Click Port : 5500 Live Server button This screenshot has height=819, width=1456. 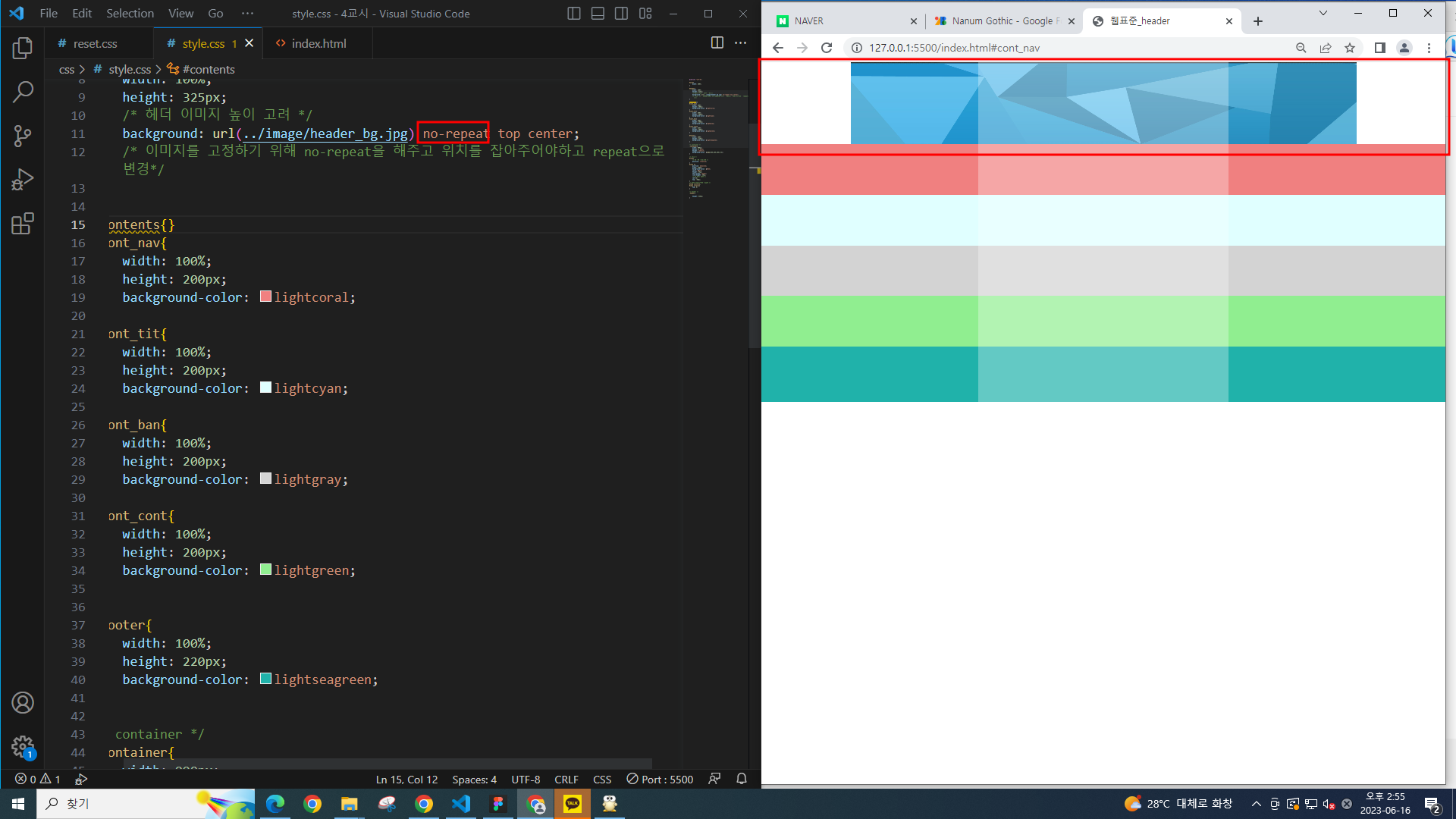660,779
